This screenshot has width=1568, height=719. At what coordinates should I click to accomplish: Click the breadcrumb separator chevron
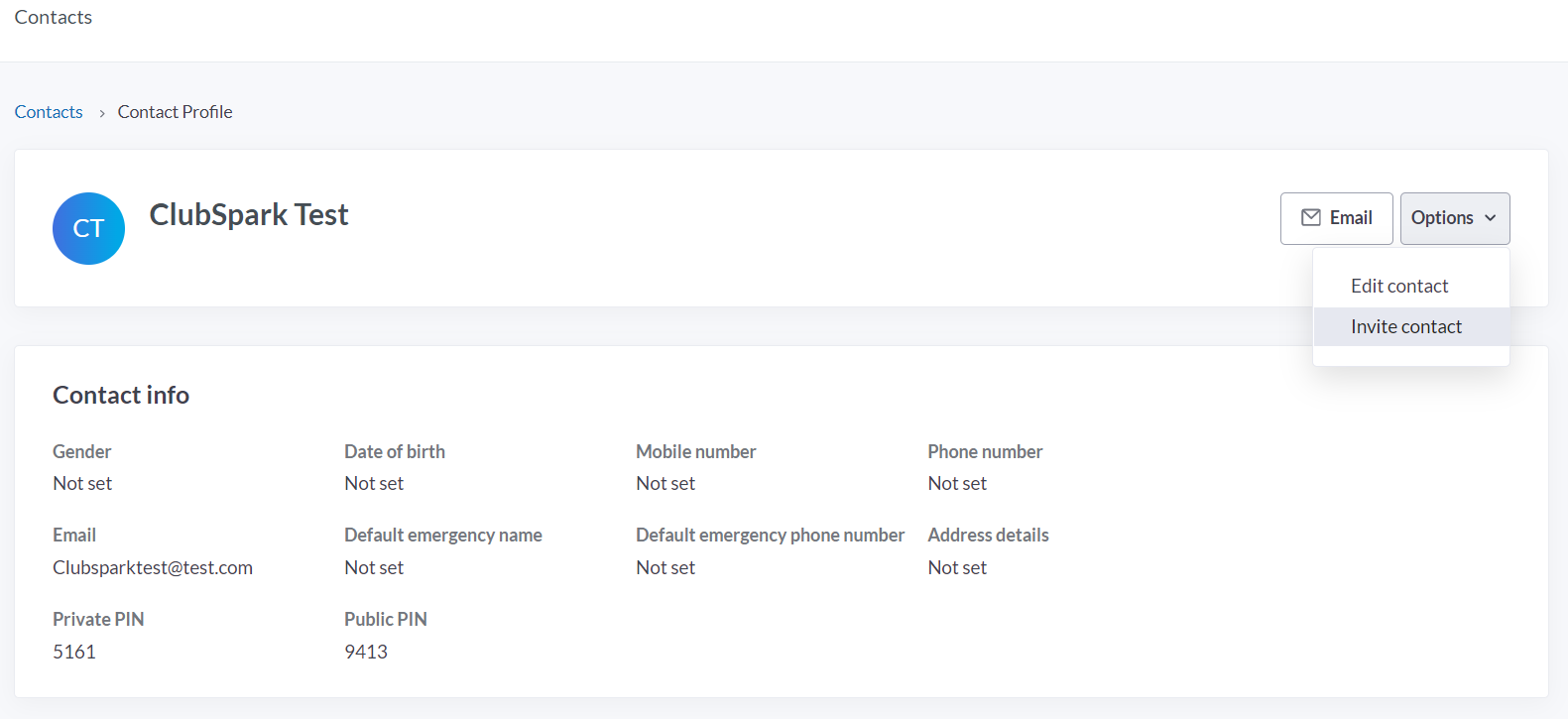point(101,113)
